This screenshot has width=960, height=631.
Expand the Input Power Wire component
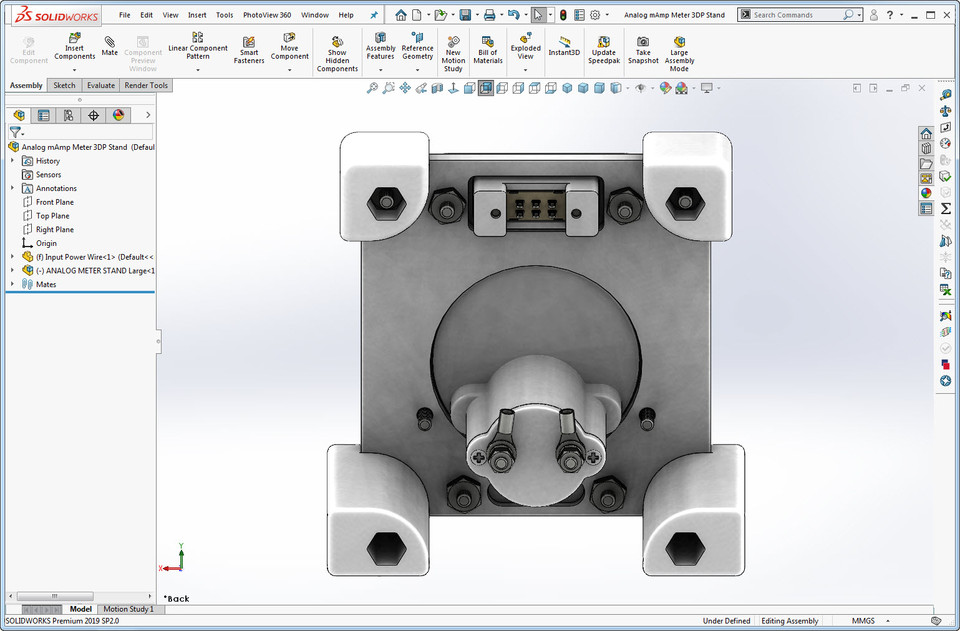click(x=12, y=256)
